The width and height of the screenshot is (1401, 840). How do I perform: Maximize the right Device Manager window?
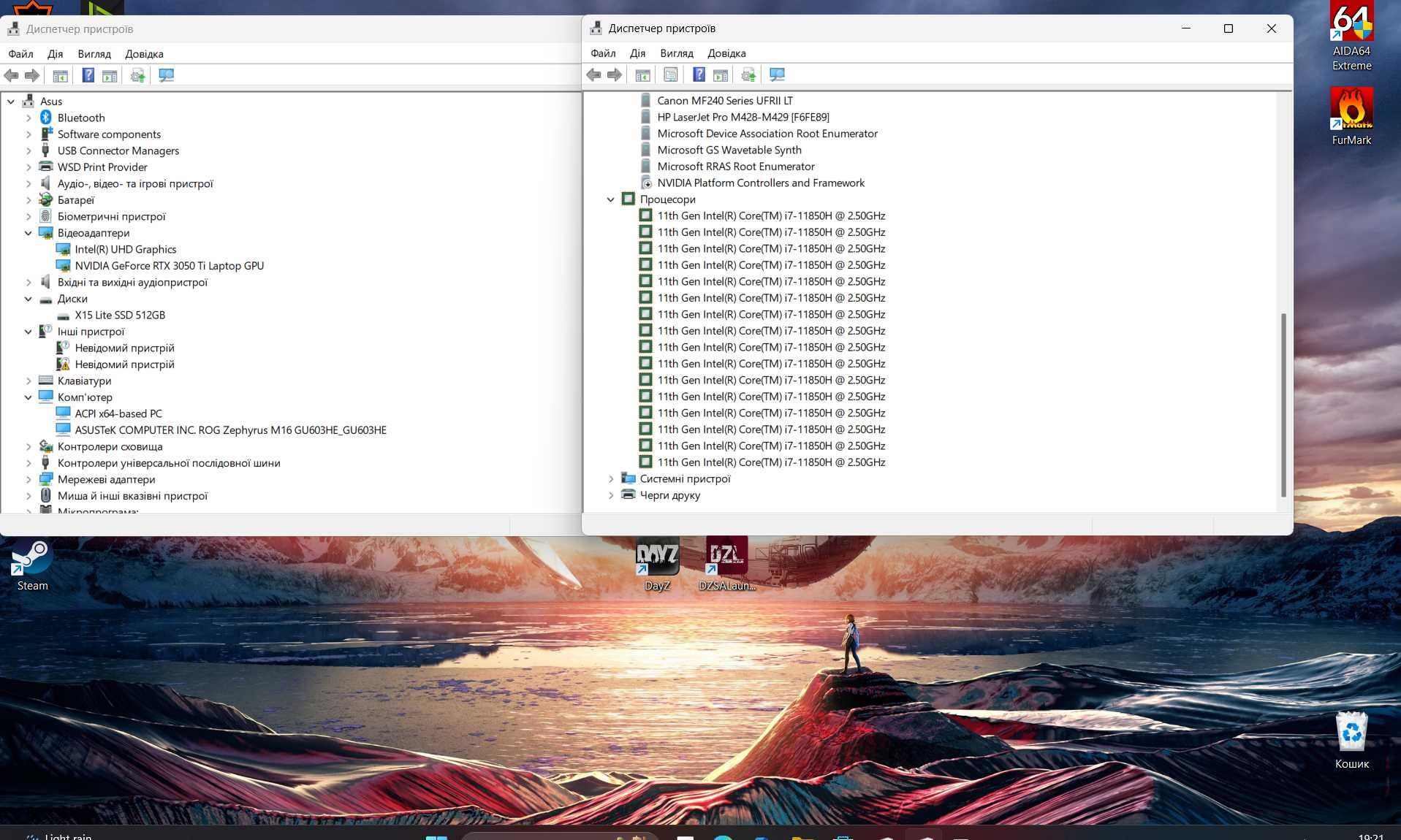tap(1229, 28)
